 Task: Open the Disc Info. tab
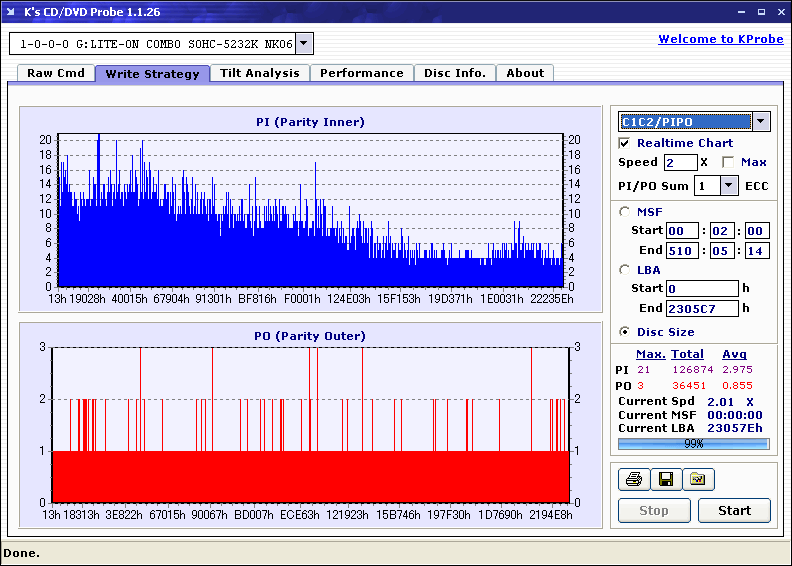click(x=454, y=73)
